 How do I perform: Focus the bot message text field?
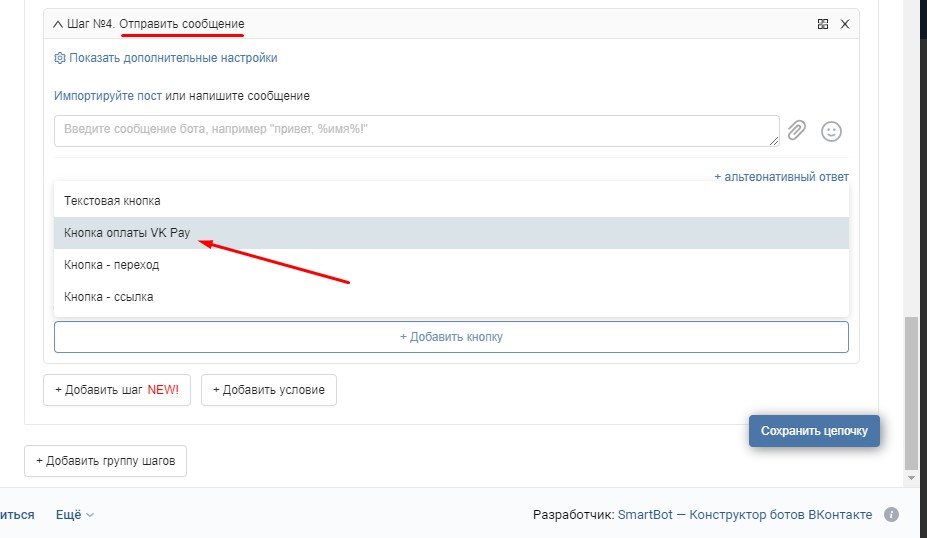pos(417,131)
